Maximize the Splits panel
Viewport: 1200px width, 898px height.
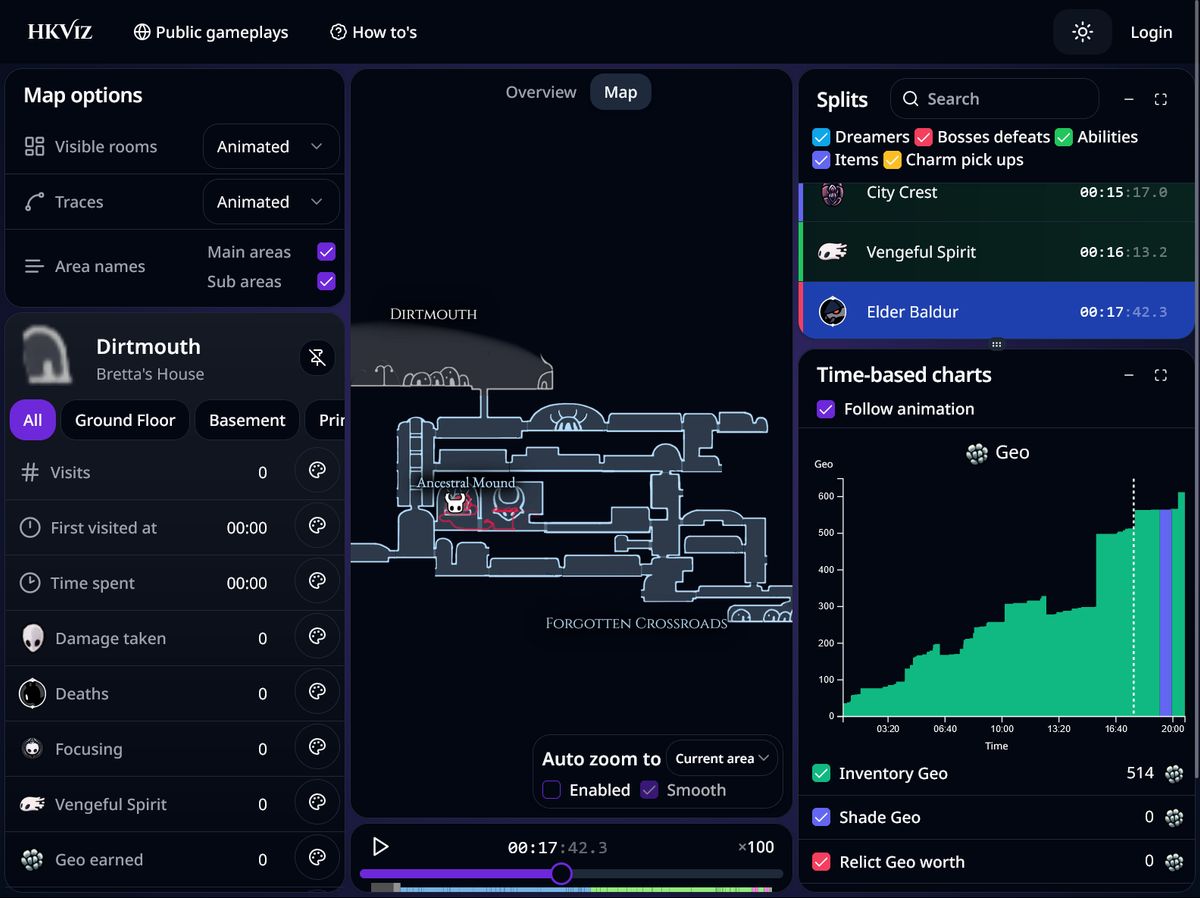[x=1161, y=99]
